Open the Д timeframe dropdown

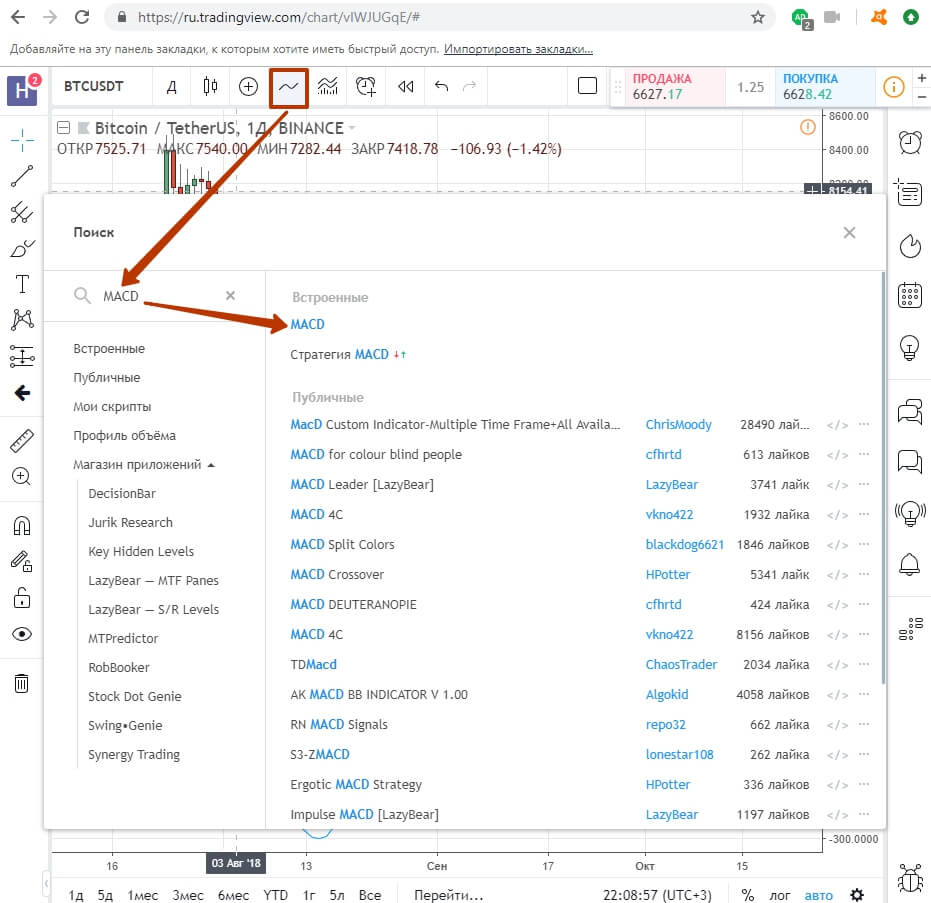pos(171,87)
